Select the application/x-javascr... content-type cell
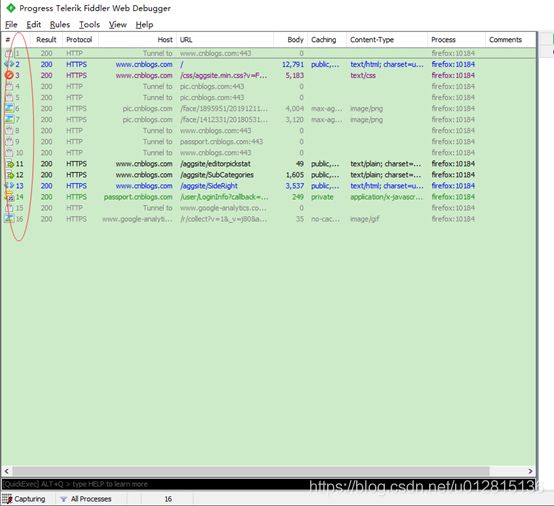 click(387, 197)
